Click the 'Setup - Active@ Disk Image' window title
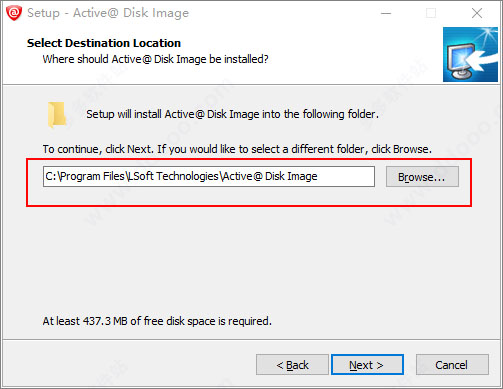This screenshot has width=503, height=389. [x=108, y=13]
